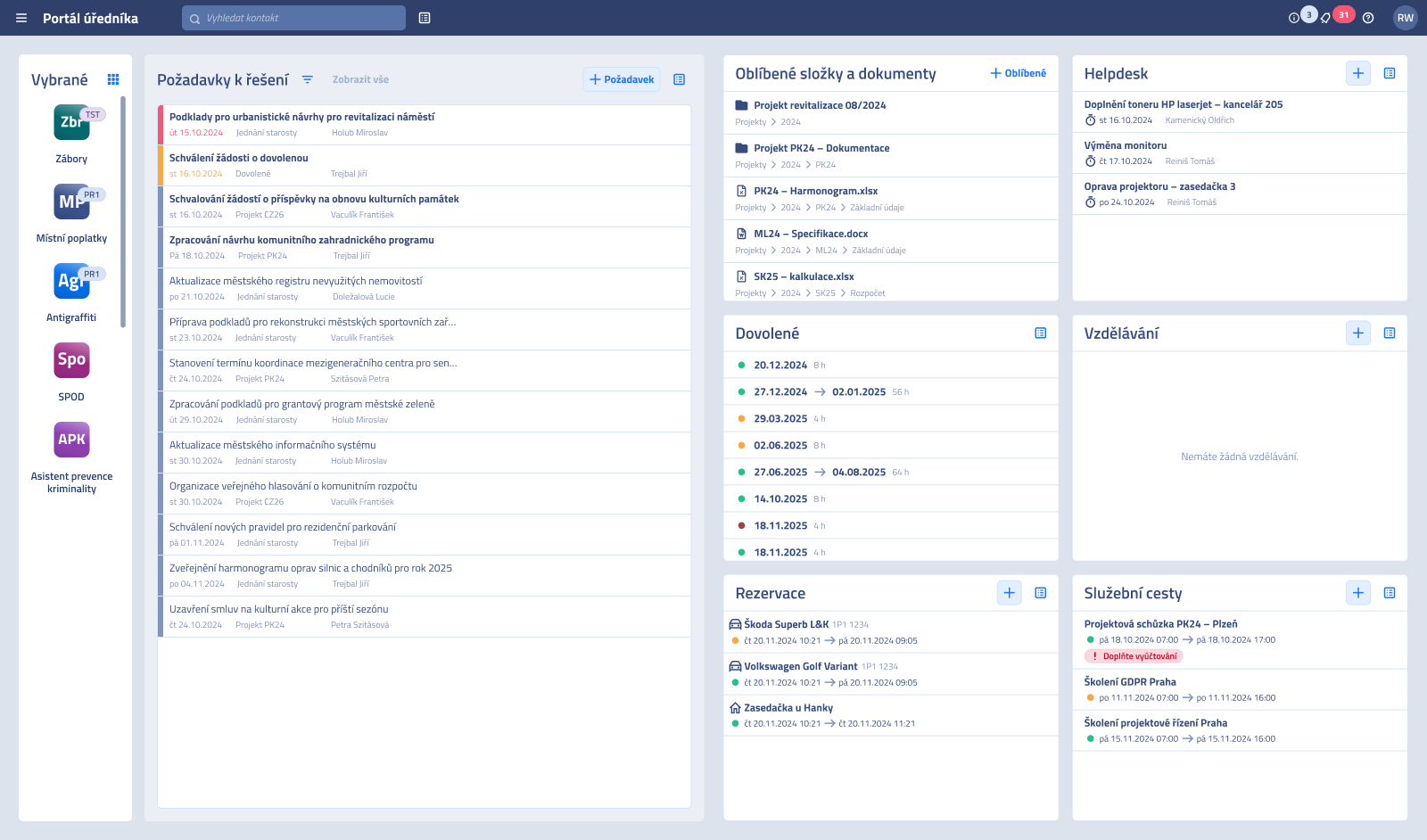Open filter for Požadavky k řešení
This screenshot has width=1427, height=840.
click(308, 79)
